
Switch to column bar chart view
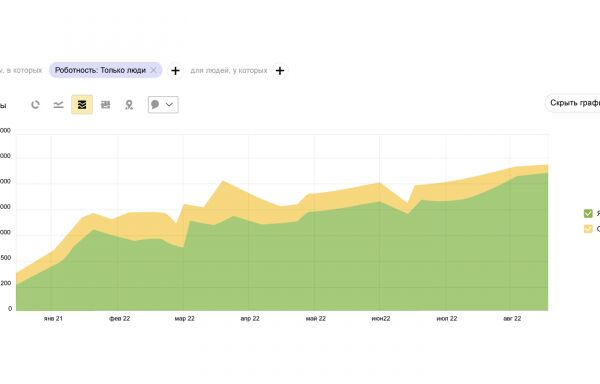(105, 104)
